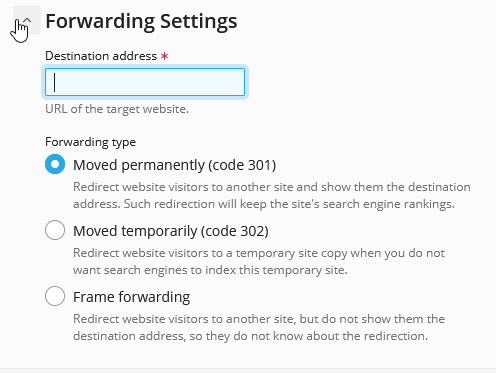Click the Frame forwarding description text

pos(259,327)
